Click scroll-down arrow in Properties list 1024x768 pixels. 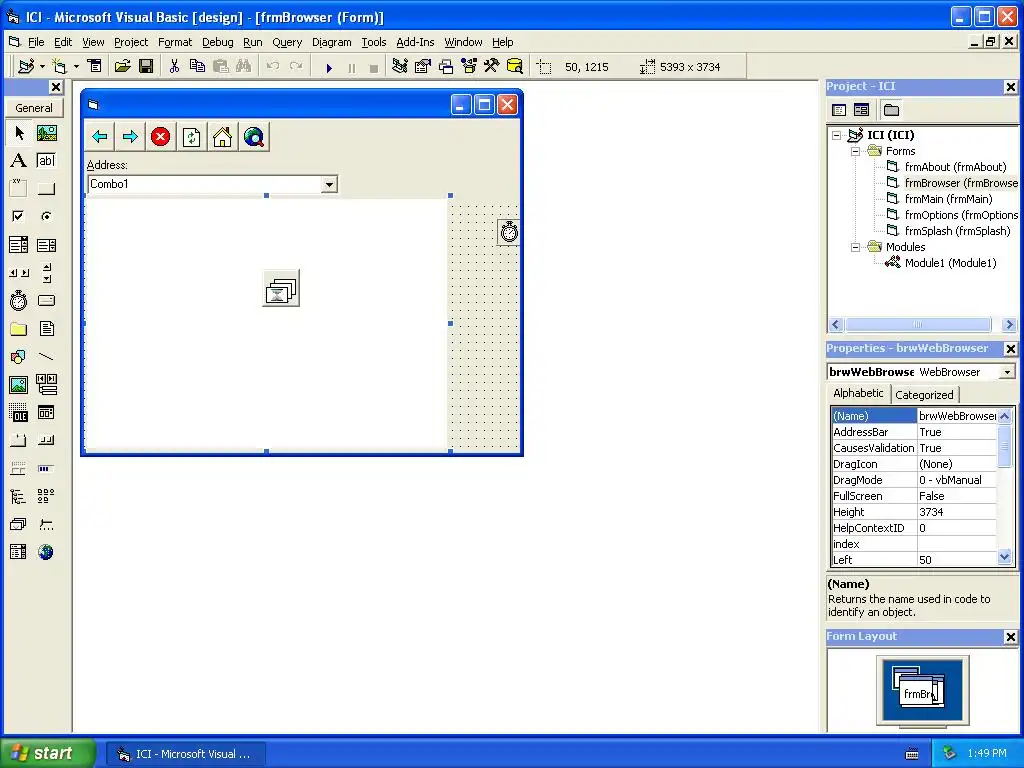point(1004,557)
